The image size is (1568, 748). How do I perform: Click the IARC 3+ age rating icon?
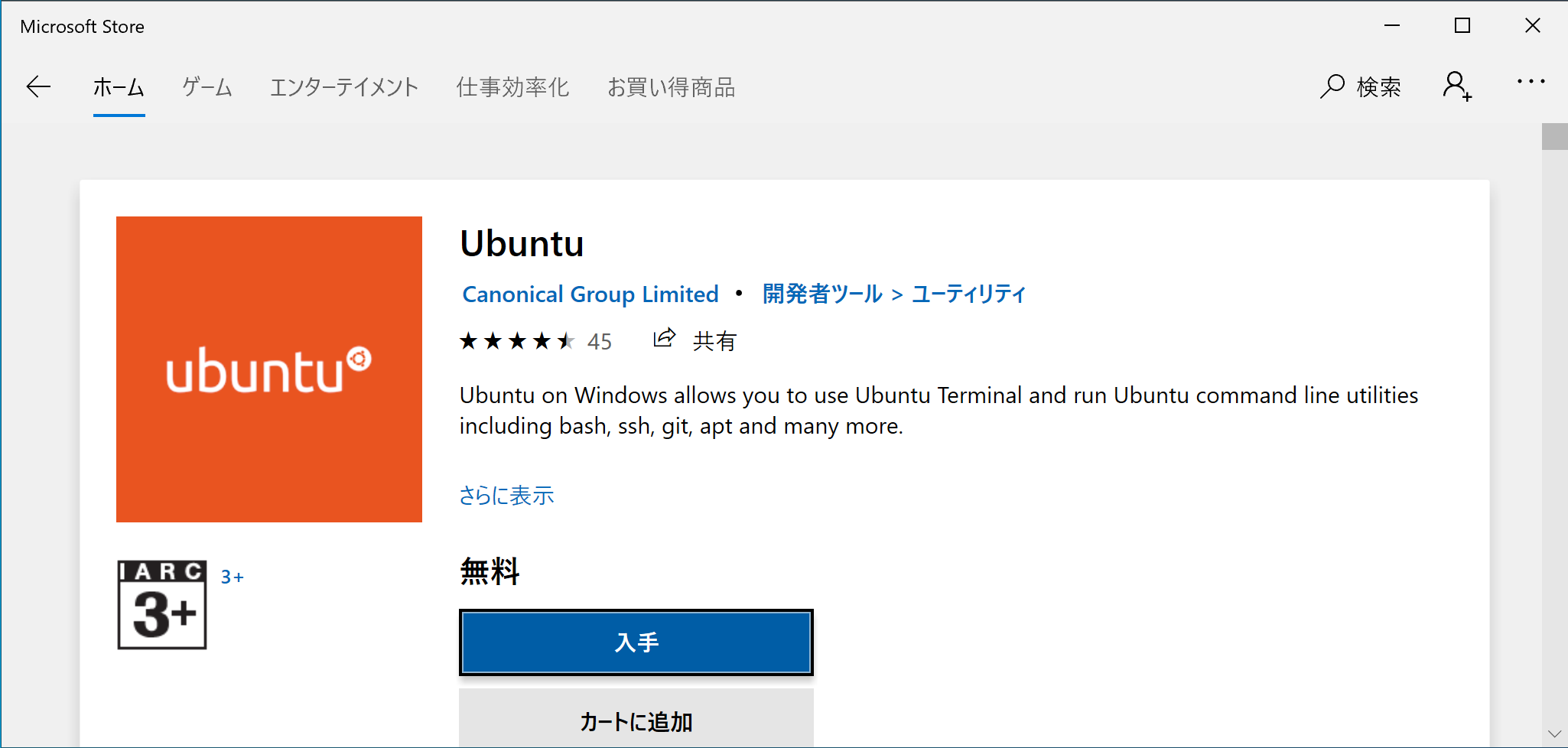161,603
